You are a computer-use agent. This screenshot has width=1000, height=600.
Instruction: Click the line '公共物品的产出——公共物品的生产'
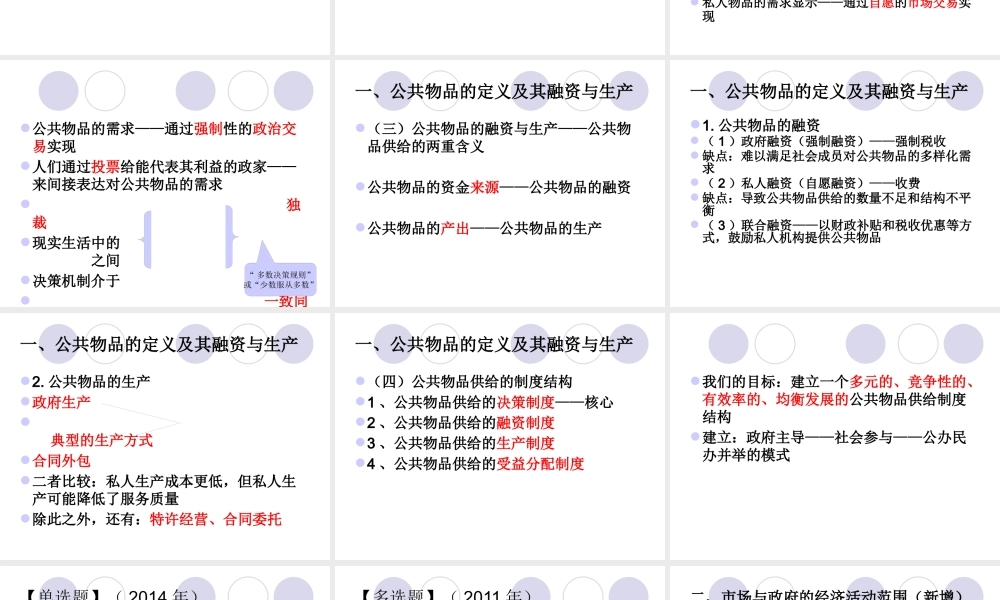click(485, 228)
